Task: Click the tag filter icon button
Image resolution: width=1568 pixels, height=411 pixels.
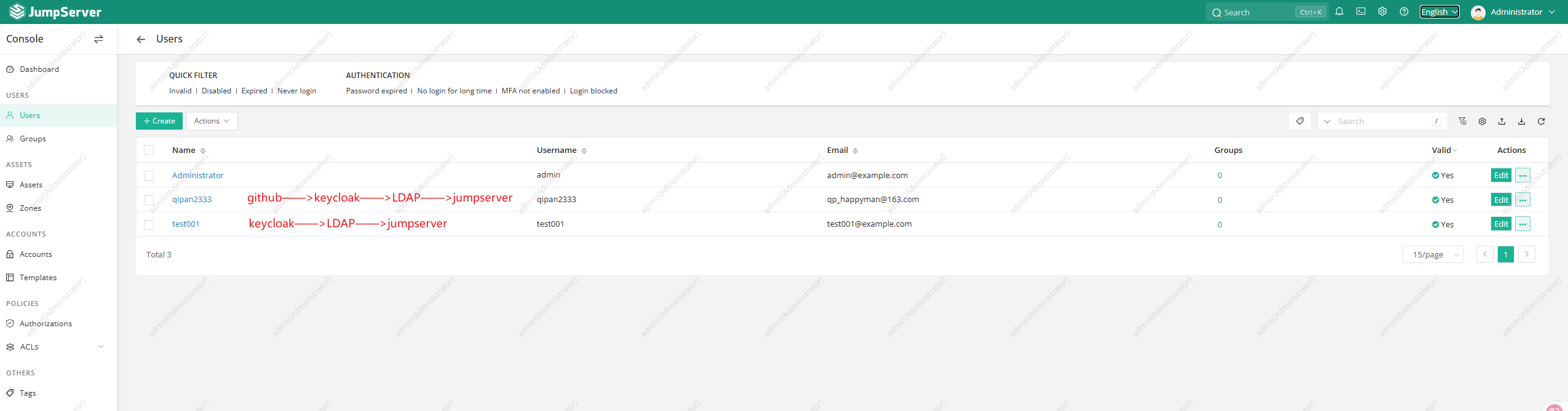Action: pyautogui.click(x=1299, y=122)
